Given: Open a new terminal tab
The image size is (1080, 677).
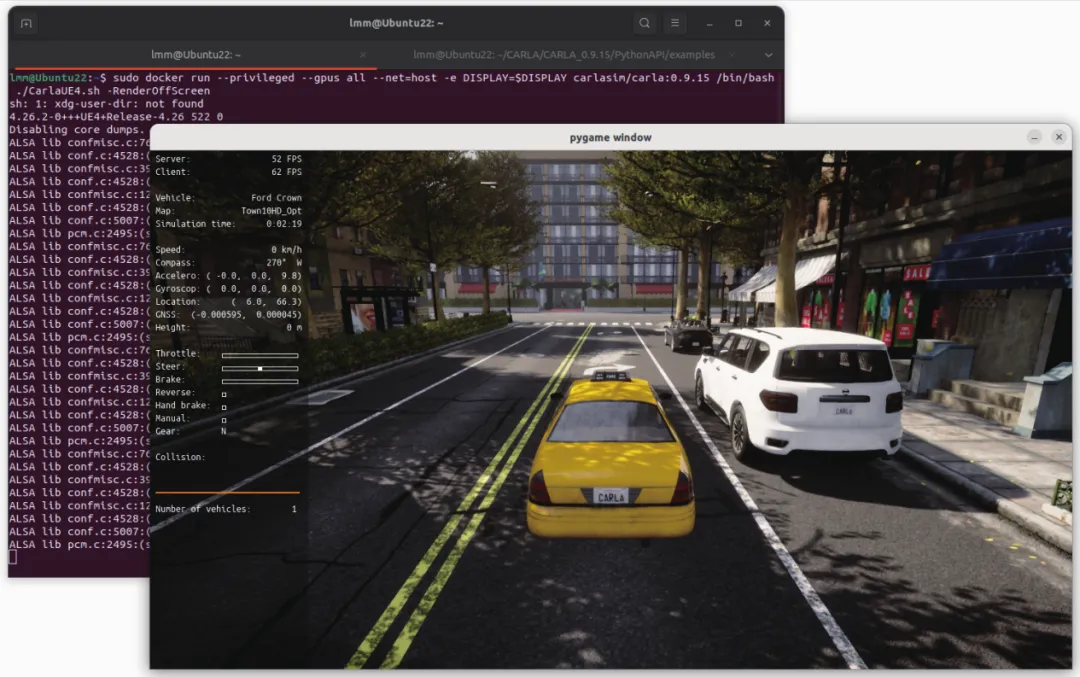Looking at the screenshot, I should click(x=26, y=23).
